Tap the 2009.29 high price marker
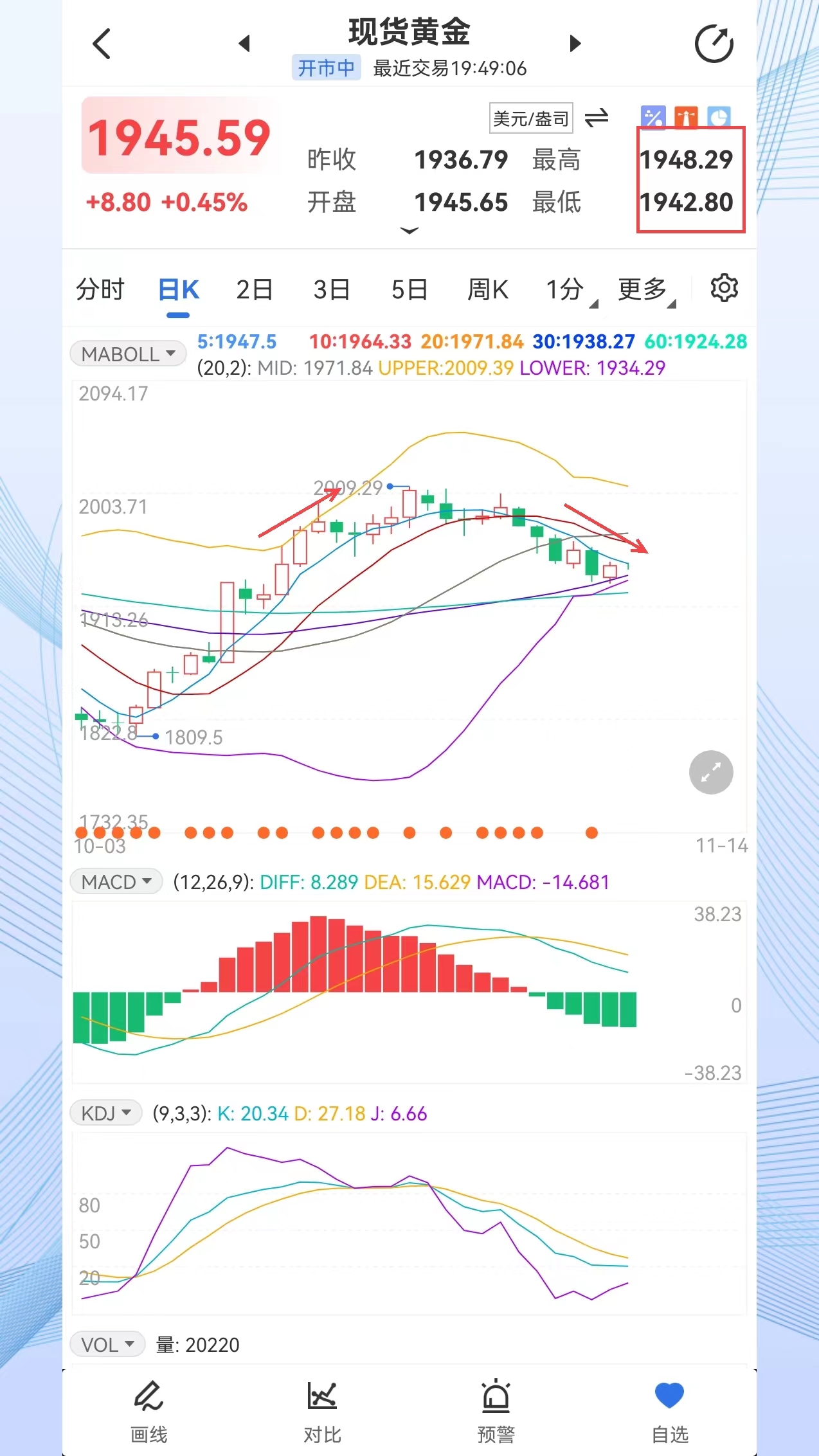Screen dimensions: 819x1456 pos(348,488)
